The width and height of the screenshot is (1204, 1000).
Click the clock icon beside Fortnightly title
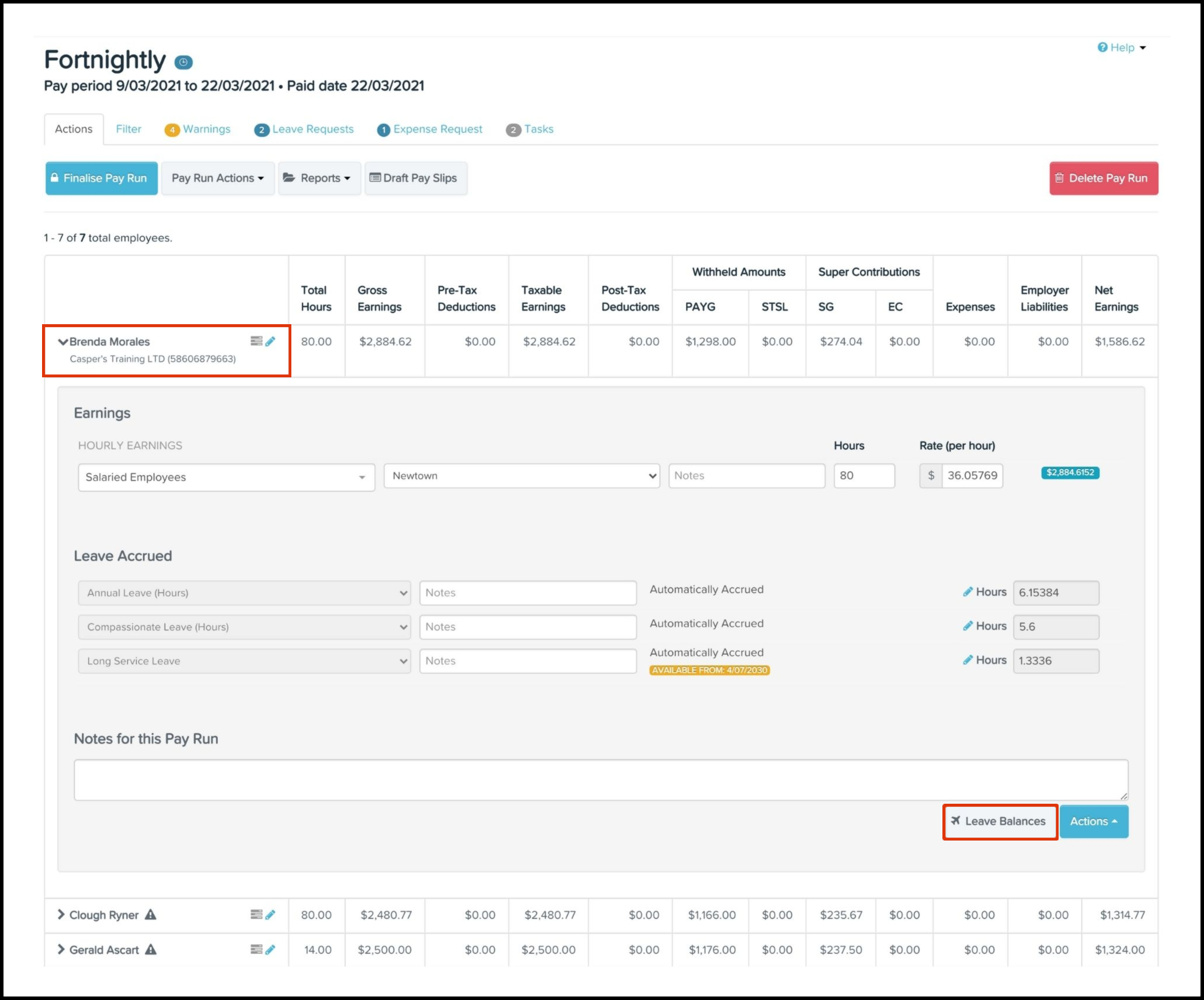[183, 62]
